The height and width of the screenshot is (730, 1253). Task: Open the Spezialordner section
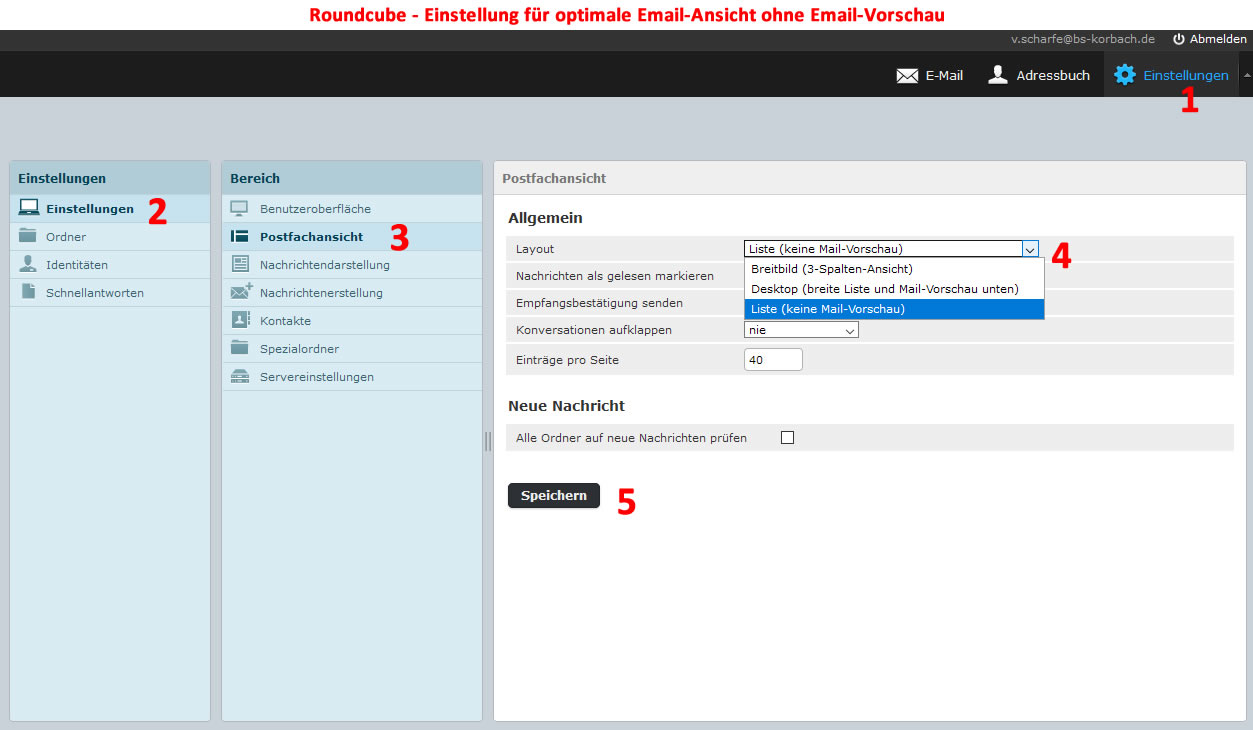tap(352, 348)
